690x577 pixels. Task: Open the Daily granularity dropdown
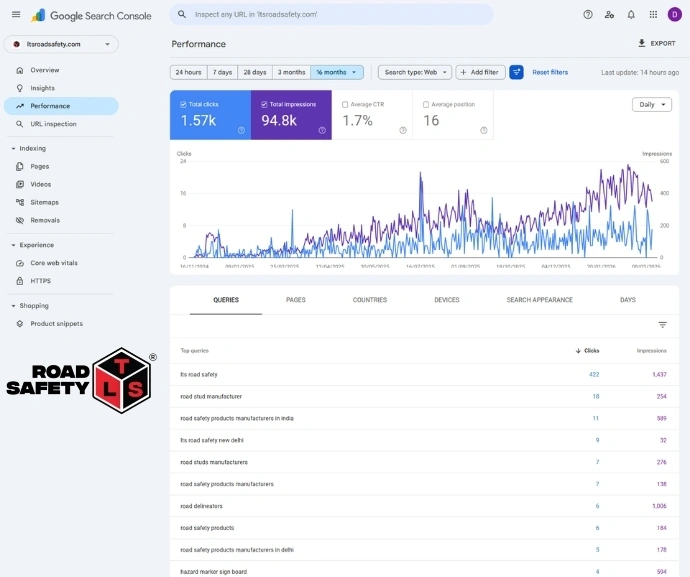tap(652, 104)
